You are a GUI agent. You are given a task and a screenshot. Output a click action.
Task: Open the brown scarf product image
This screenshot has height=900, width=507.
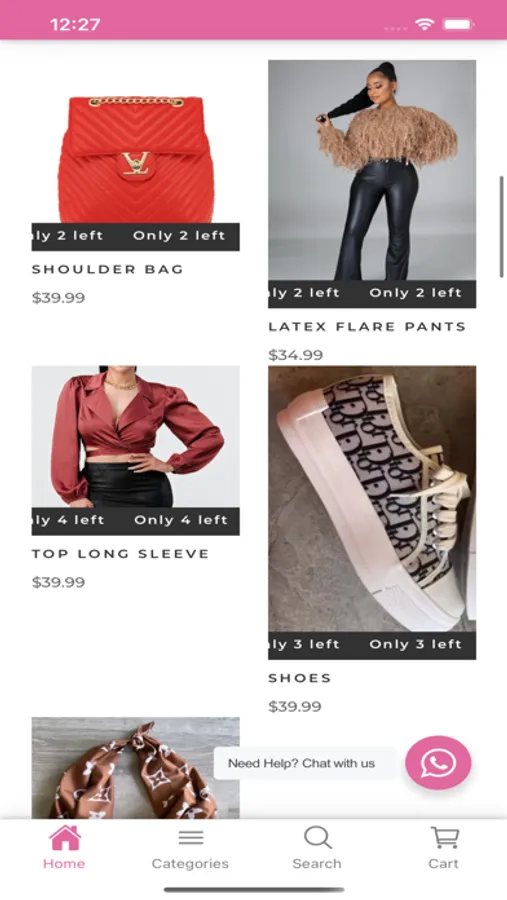pos(136,767)
